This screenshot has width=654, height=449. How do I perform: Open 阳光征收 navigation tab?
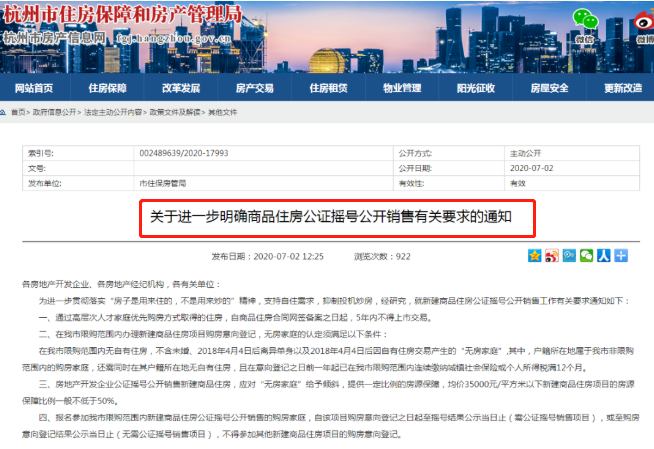point(476,88)
